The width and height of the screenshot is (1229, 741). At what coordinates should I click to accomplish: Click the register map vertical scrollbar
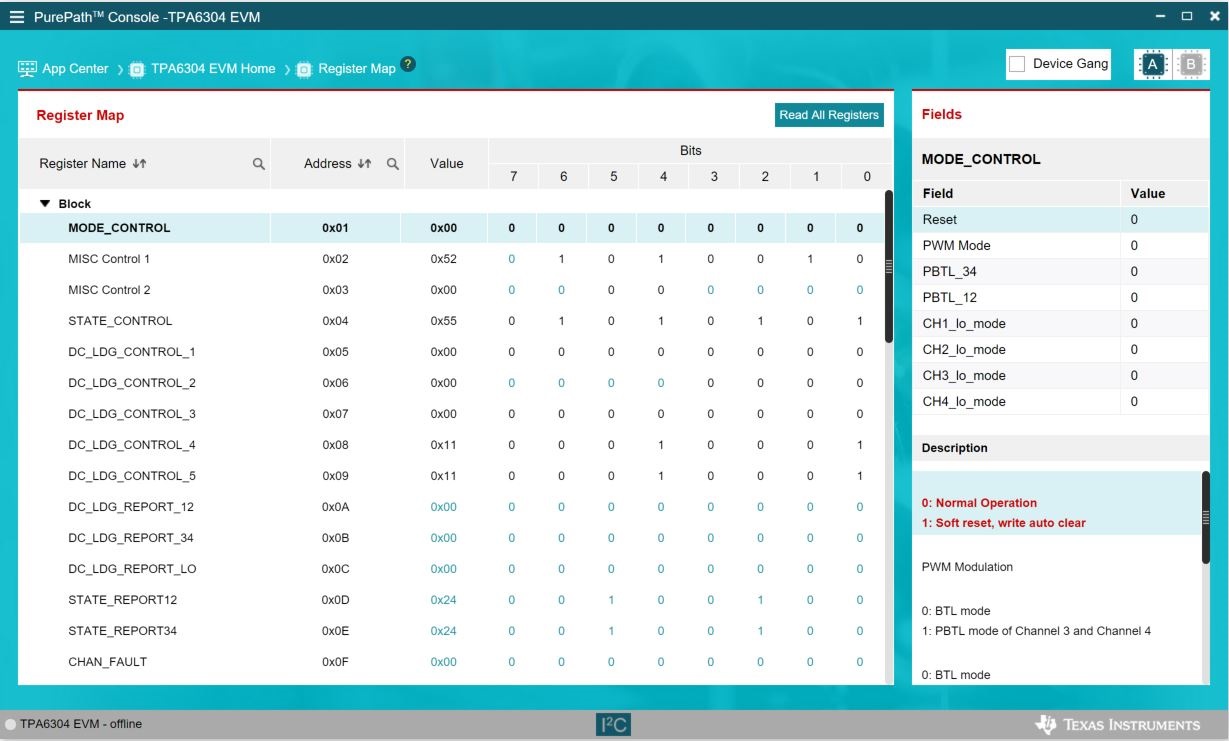point(888,267)
